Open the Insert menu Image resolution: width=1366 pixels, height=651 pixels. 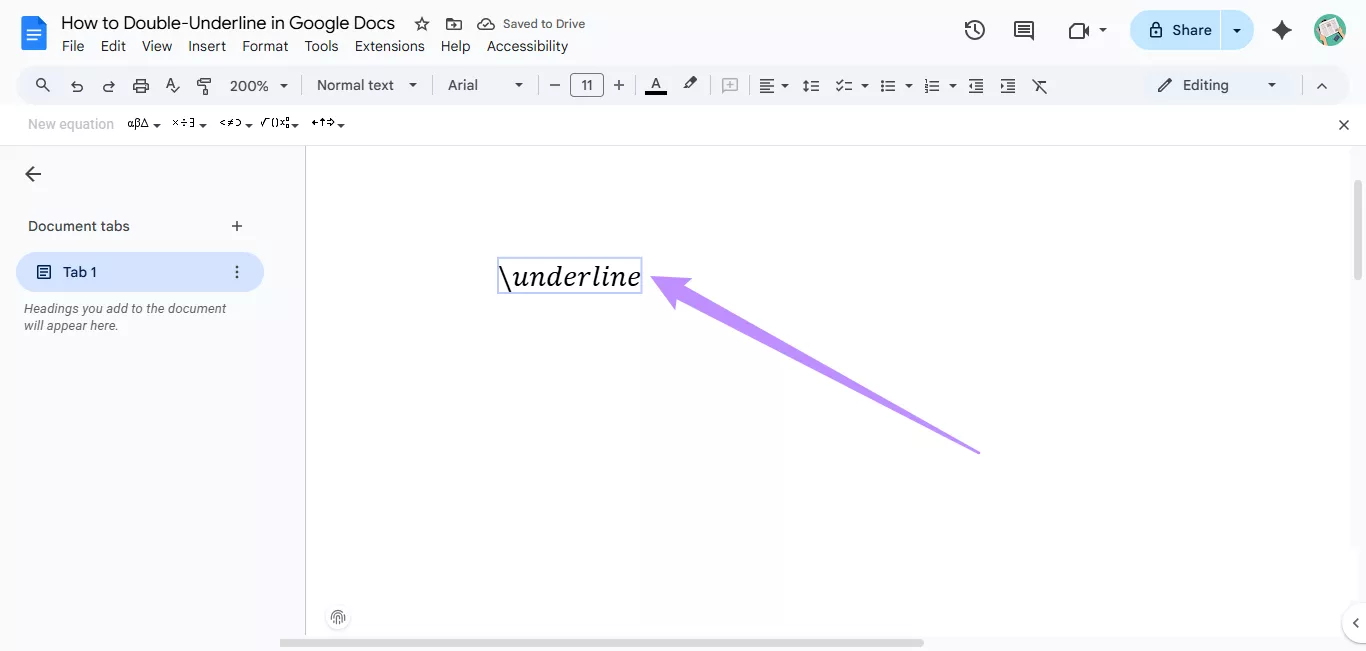point(207,46)
